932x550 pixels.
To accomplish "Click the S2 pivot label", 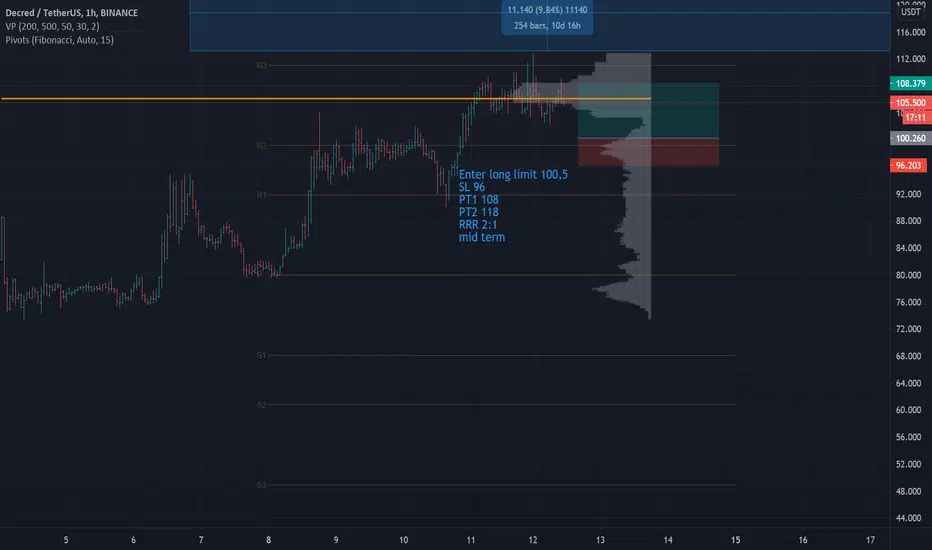I will click(x=262, y=405).
